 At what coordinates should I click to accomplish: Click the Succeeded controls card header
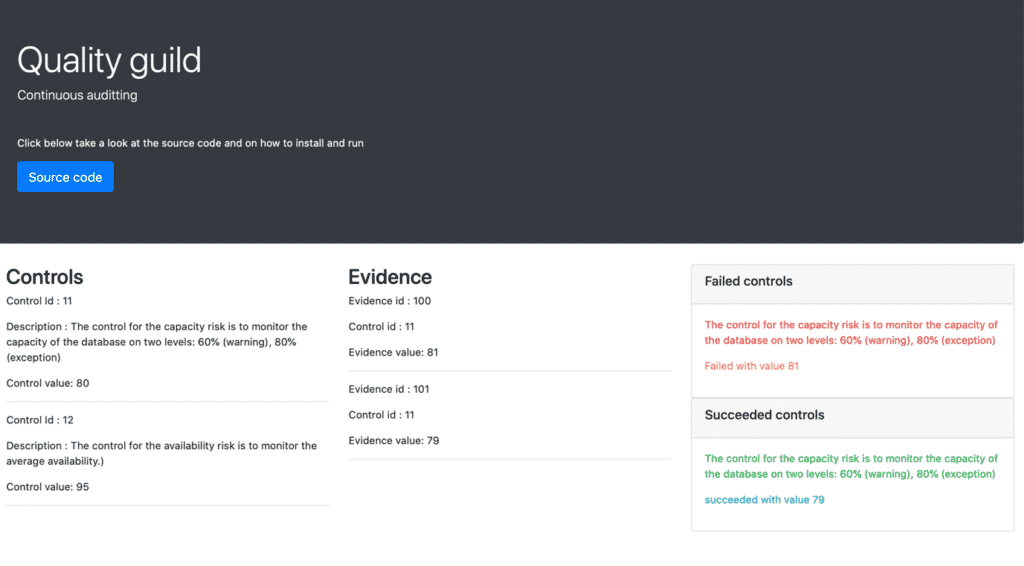click(x=764, y=415)
